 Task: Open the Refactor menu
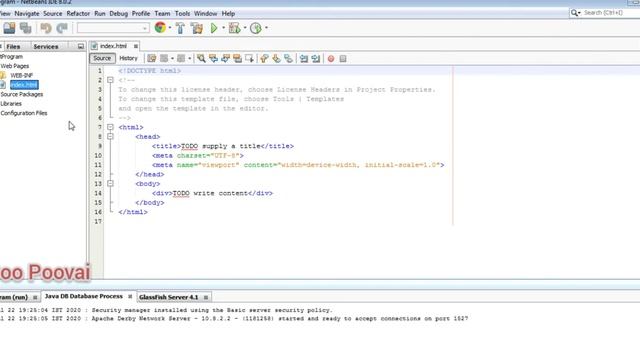[x=78, y=13]
